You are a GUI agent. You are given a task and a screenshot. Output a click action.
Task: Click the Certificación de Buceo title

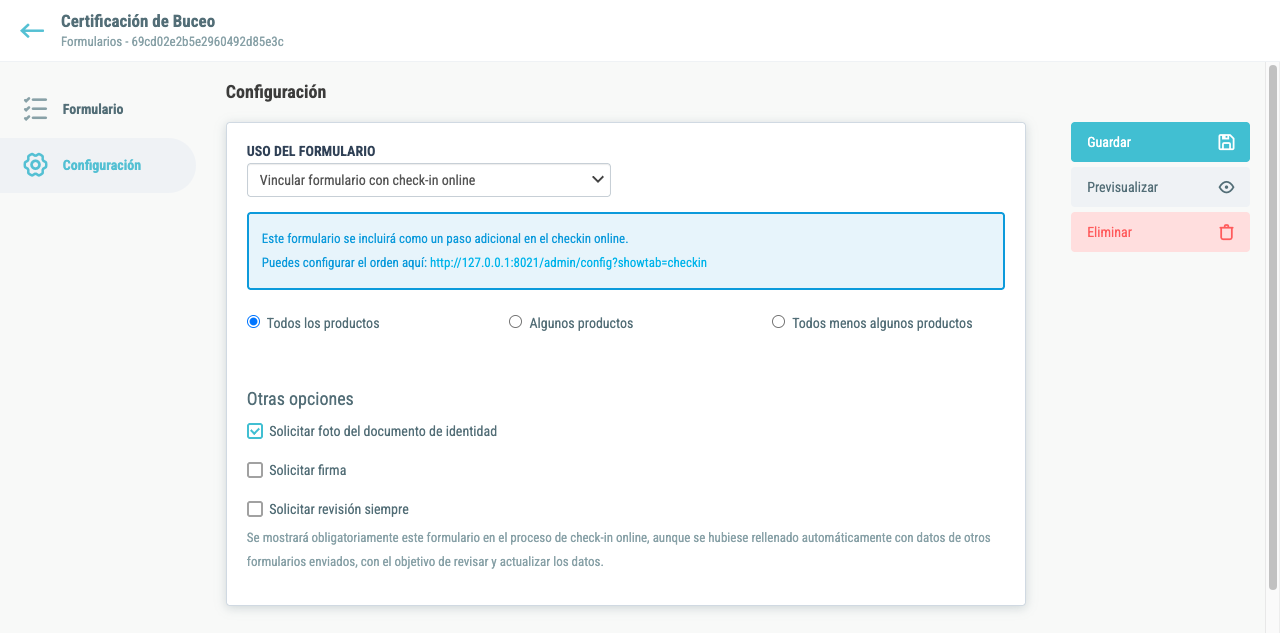(x=138, y=21)
